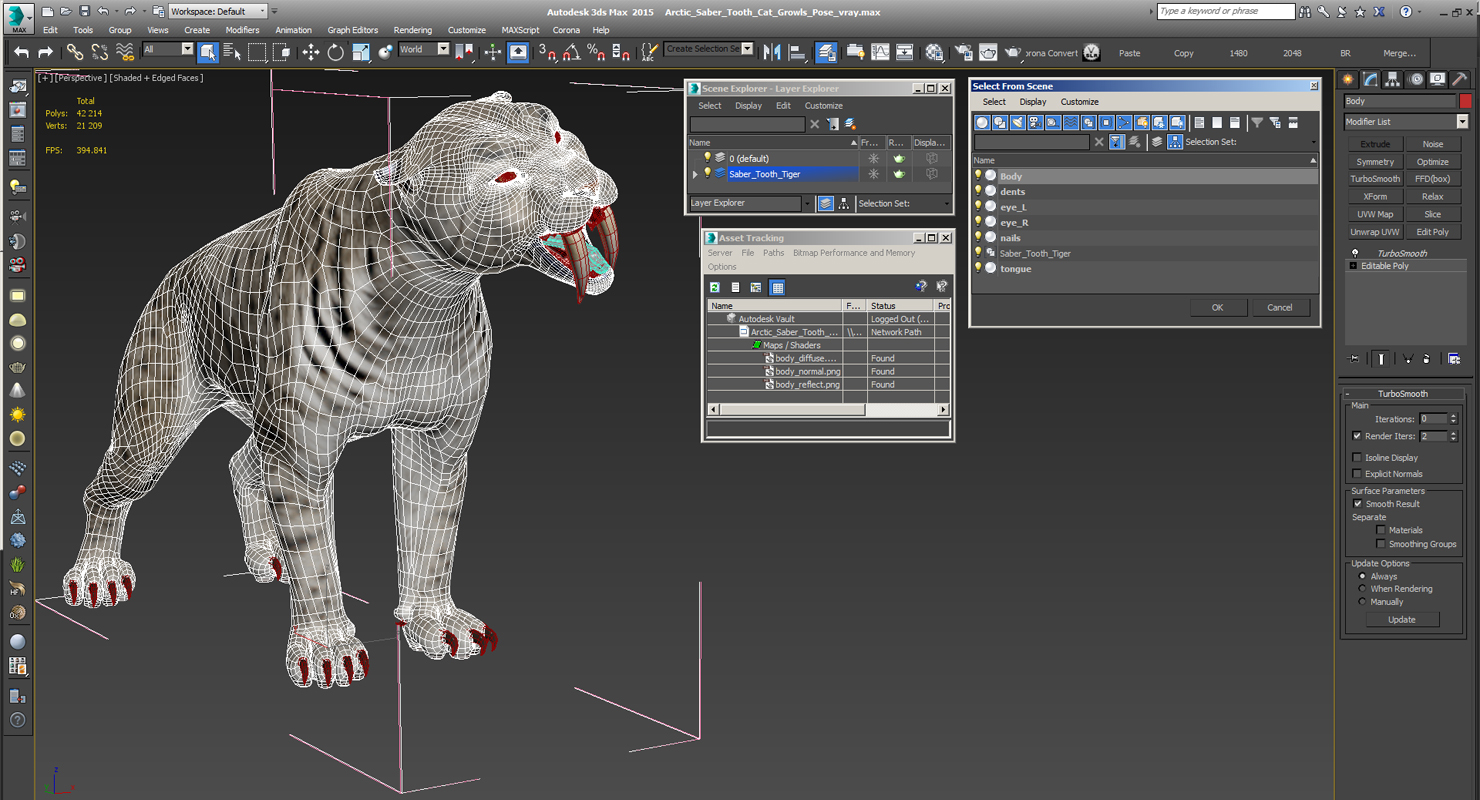The image size is (1480, 800).
Task: Click the Body object name field
Action: 1400,101
